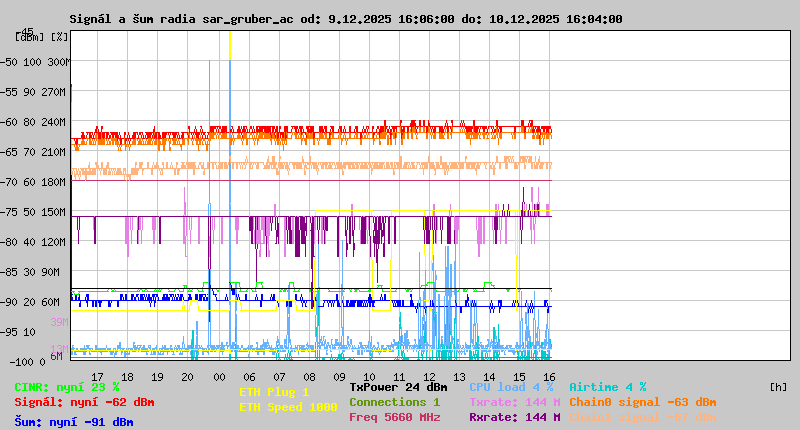Select the 'CINR: nyní 23 %' legend entry
The image size is (800, 430).
pos(67,387)
